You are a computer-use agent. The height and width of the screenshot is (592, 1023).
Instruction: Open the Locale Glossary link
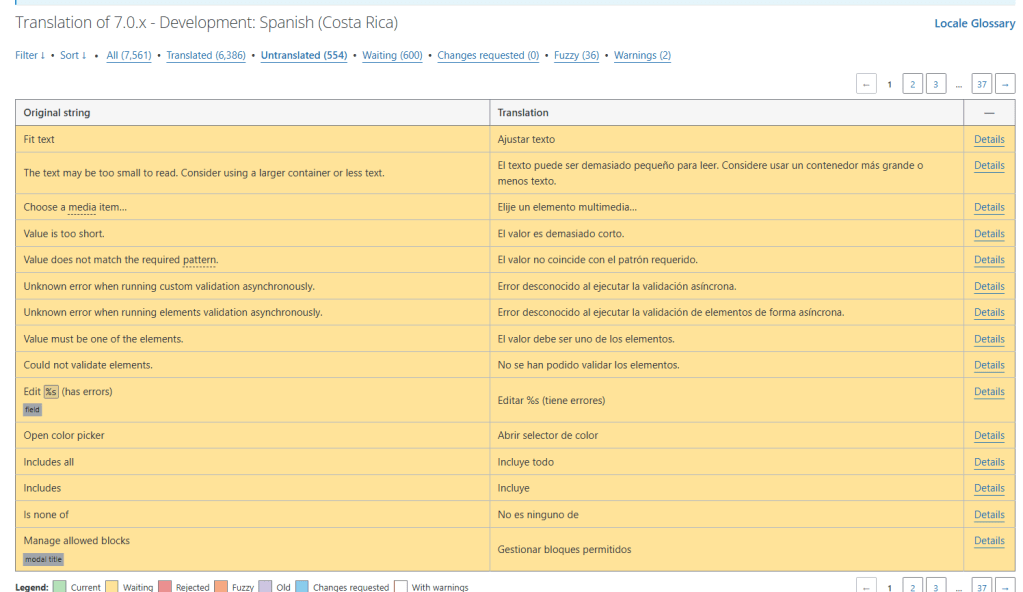pyautogui.click(x=974, y=23)
